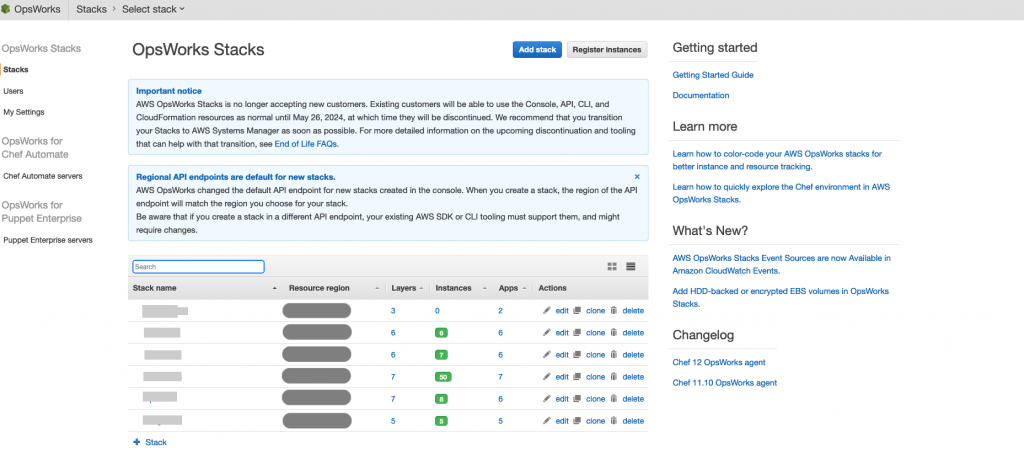Click delete in row with 5 instances
This screenshot has height=454, width=1024.
[633, 421]
